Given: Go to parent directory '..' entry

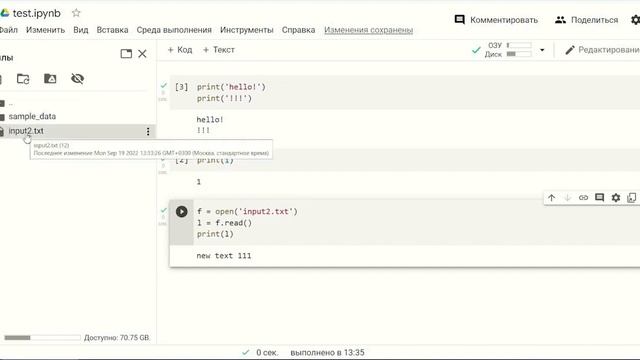Looking at the screenshot, I should point(11,104).
